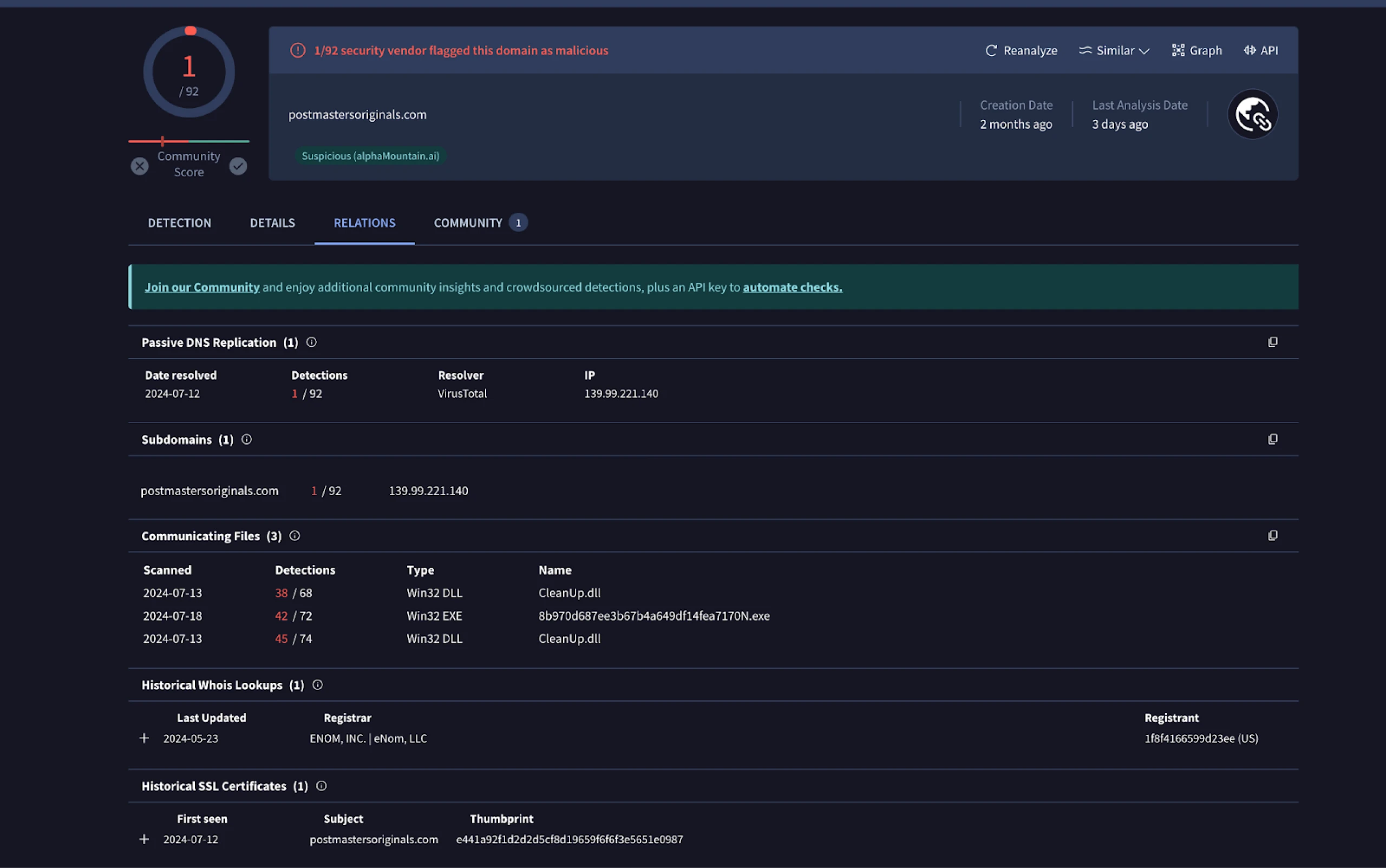Click the malicious alert exclamation icon
The image size is (1386, 868).
pyautogui.click(x=298, y=50)
